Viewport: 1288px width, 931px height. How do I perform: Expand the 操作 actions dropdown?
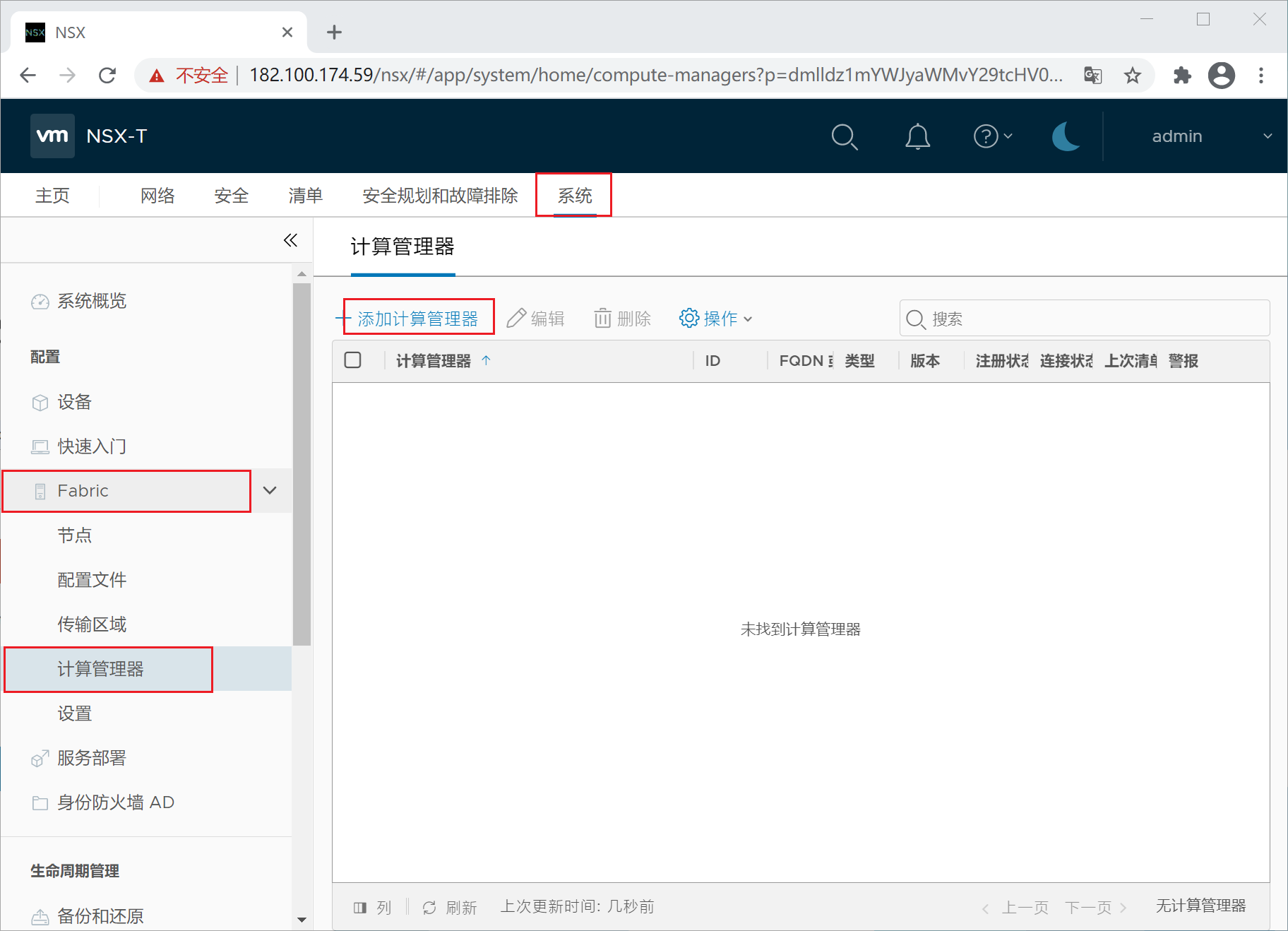pyautogui.click(x=716, y=319)
